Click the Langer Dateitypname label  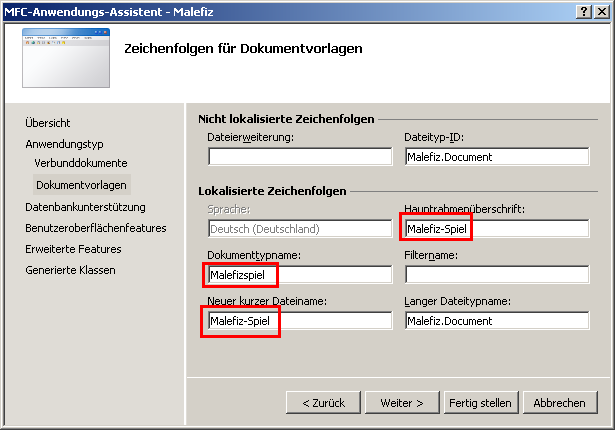[458, 301]
